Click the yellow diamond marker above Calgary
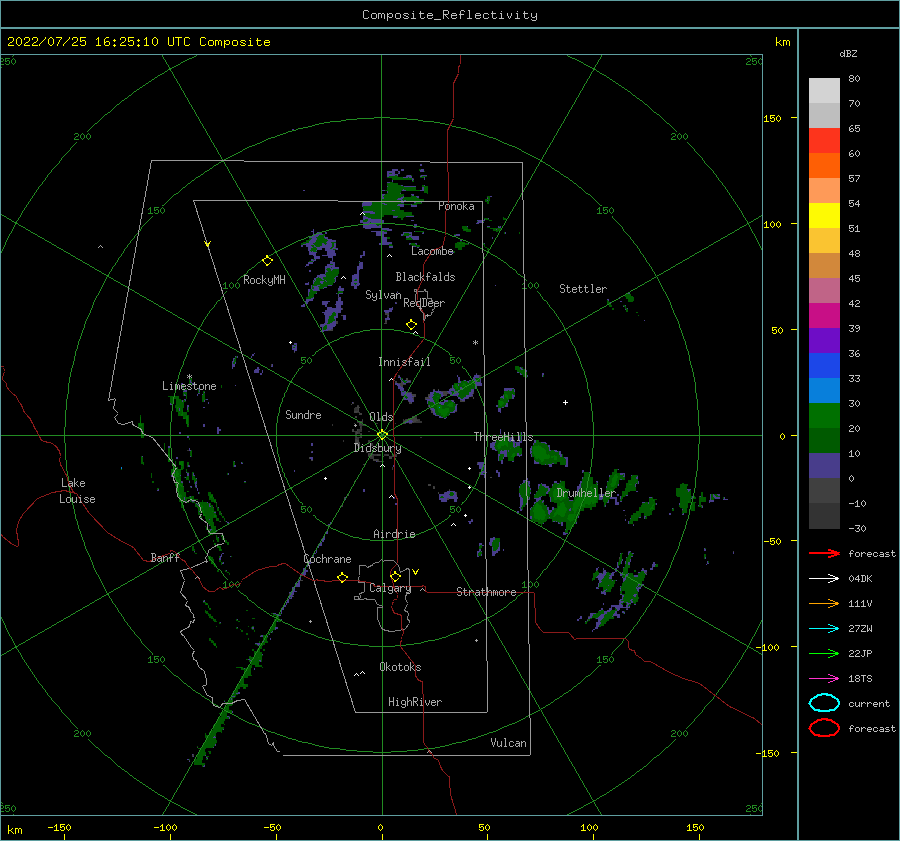The image size is (900, 841). click(395, 576)
